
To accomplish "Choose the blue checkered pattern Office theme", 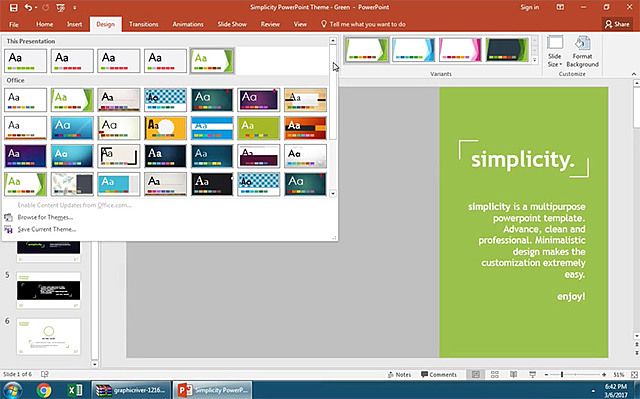I will pos(165,100).
